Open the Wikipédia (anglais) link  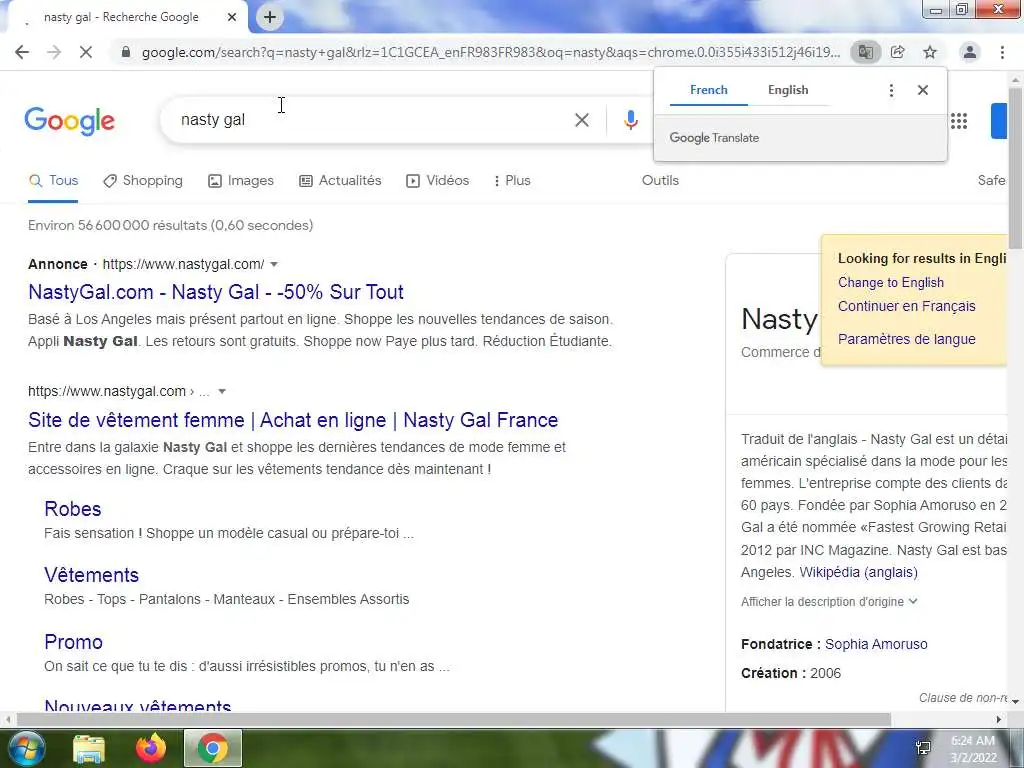tap(858, 572)
